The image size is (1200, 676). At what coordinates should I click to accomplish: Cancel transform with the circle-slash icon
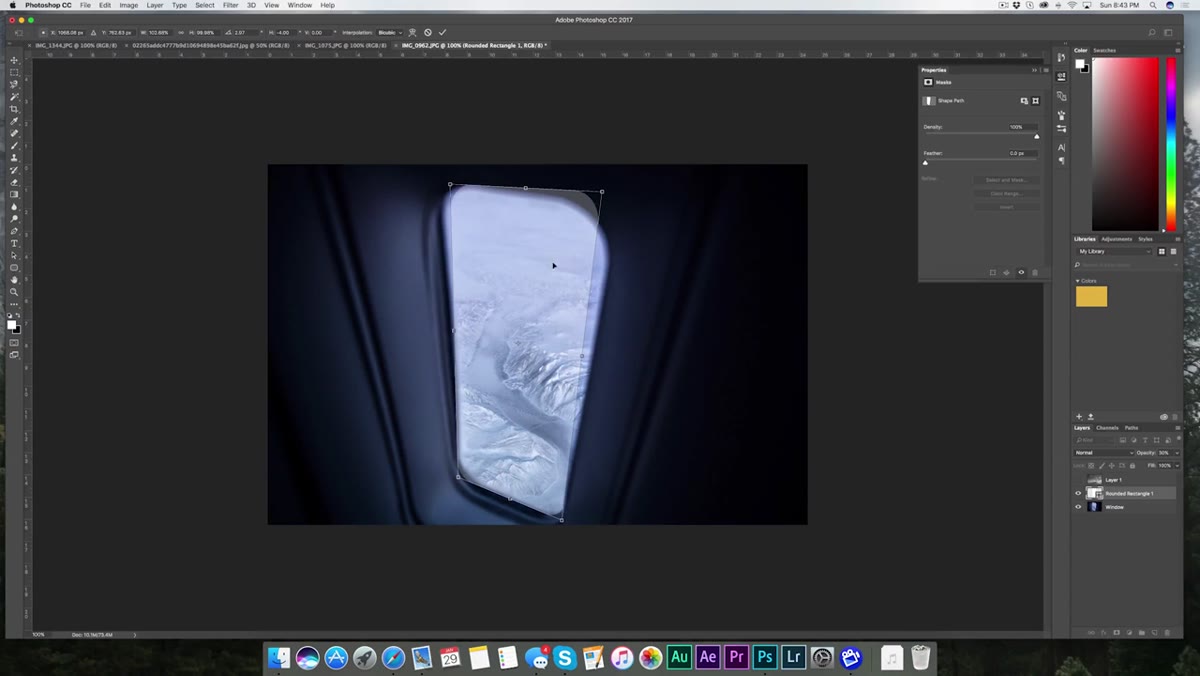click(428, 32)
